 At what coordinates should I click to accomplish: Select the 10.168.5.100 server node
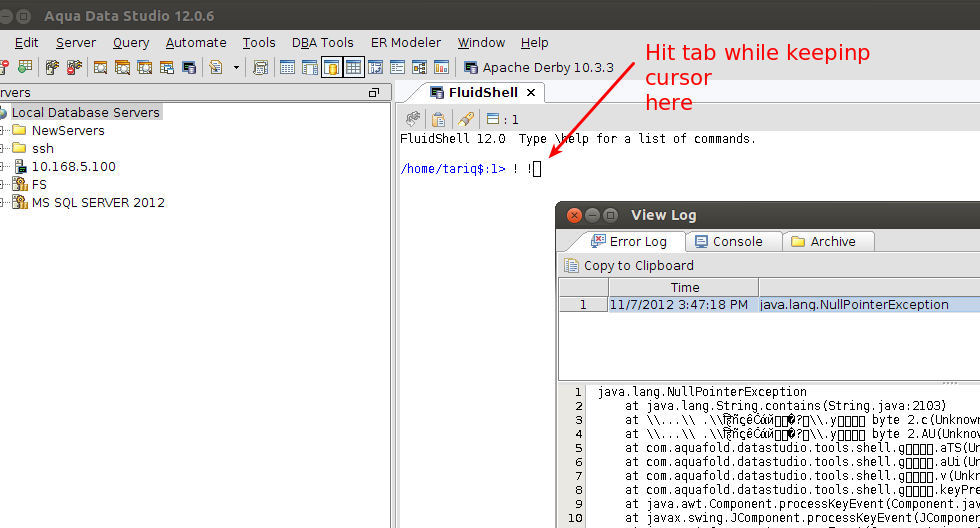coord(74,167)
